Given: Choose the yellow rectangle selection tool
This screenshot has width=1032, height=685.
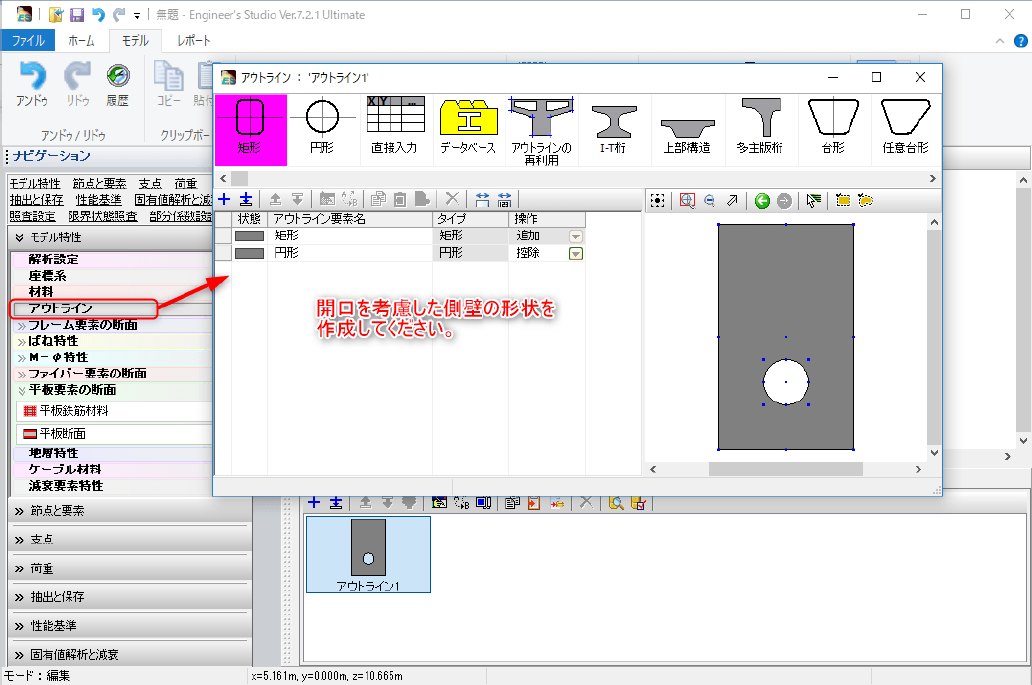Looking at the screenshot, I should pos(843,201).
